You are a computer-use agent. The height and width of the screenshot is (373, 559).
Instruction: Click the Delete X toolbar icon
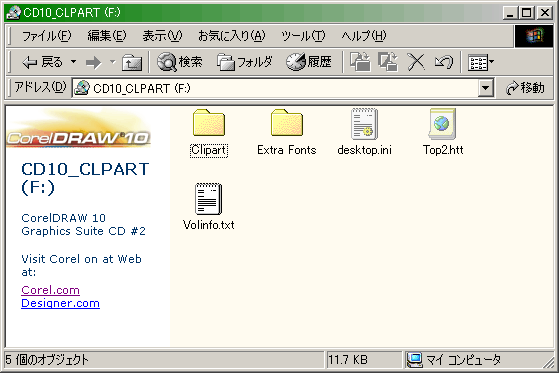point(416,62)
